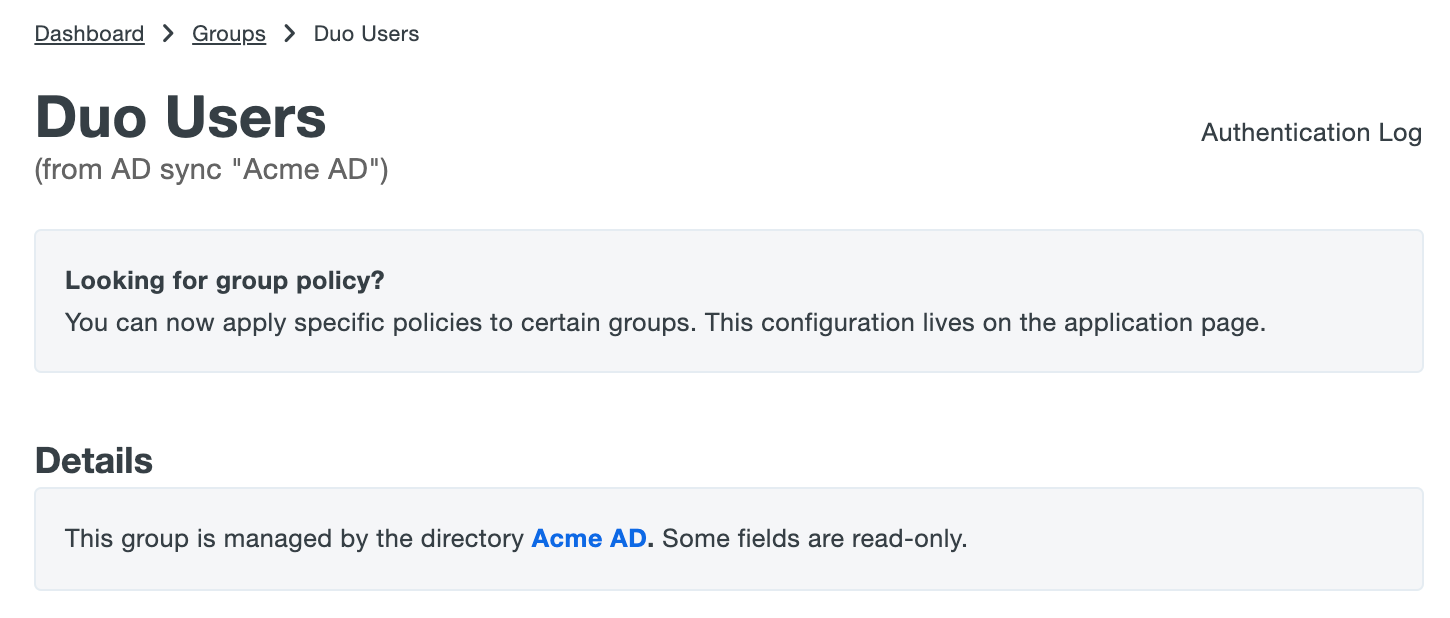The width and height of the screenshot is (1450, 618).
Task: Click the Duo Users page heading
Action: [x=180, y=117]
